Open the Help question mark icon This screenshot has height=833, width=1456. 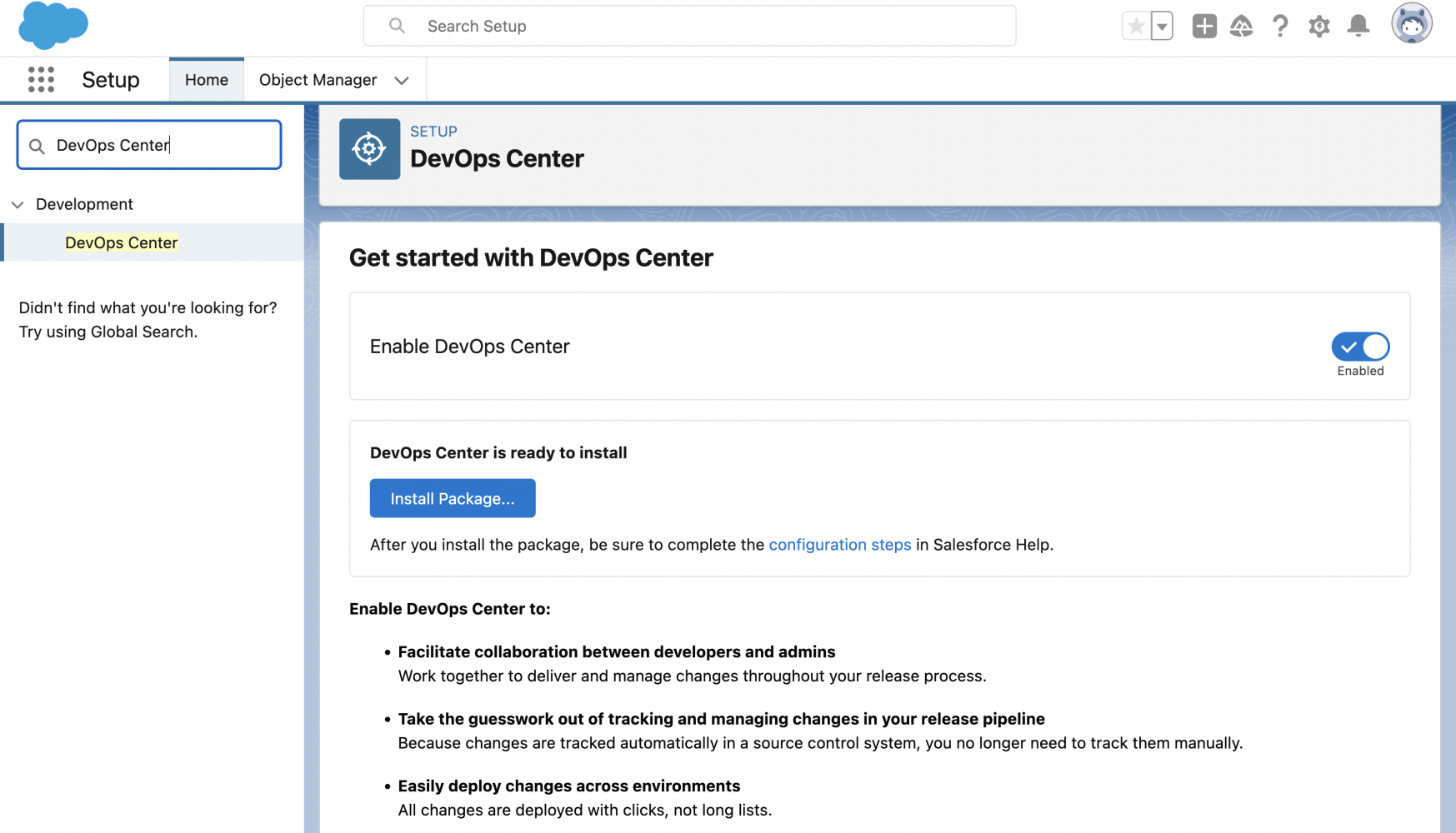pos(1280,26)
